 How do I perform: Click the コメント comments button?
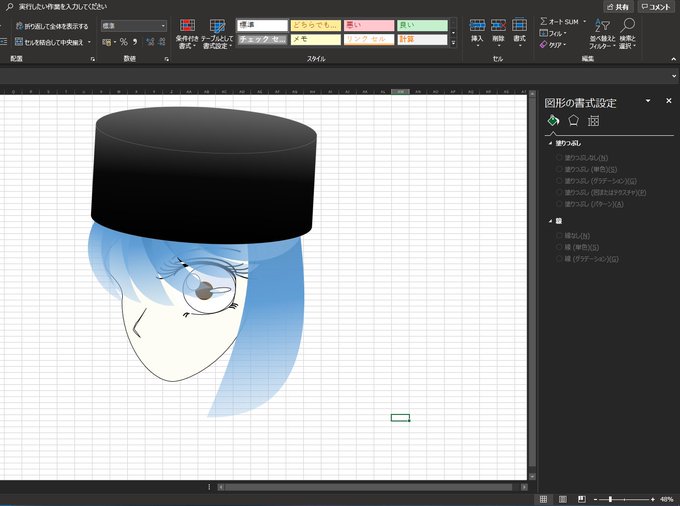[656, 7]
